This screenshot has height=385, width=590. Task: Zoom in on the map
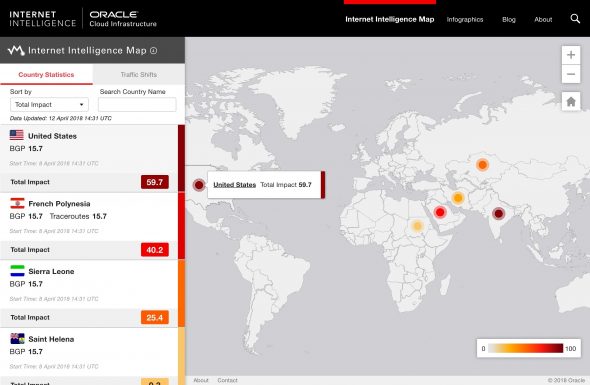pos(571,55)
